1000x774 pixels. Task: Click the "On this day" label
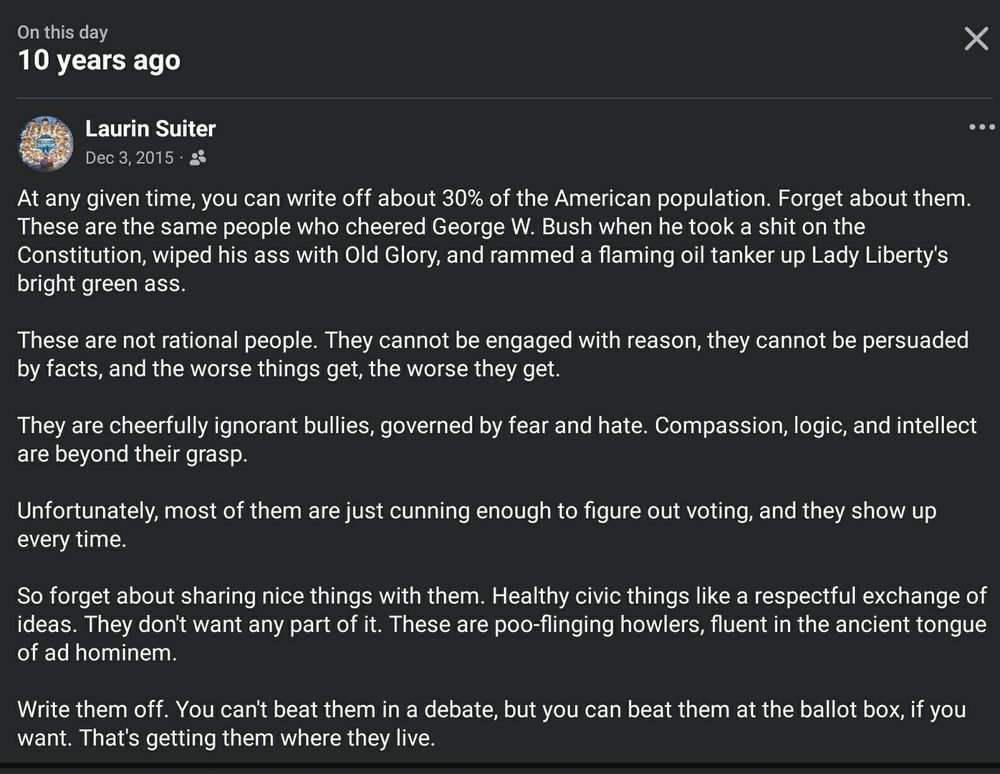(x=62, y=32)
